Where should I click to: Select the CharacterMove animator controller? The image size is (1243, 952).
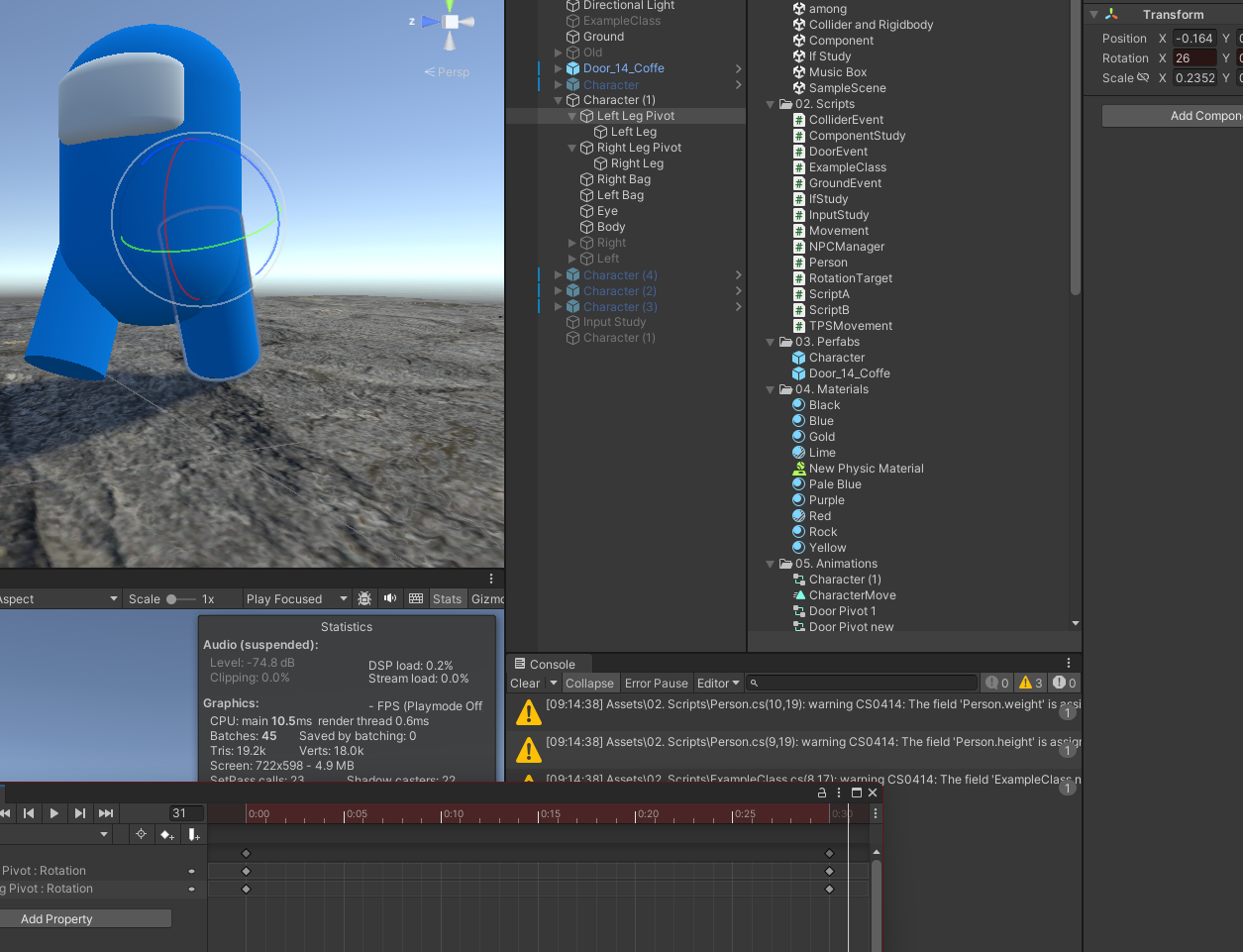pyautogui.click(x=853, y=595)
